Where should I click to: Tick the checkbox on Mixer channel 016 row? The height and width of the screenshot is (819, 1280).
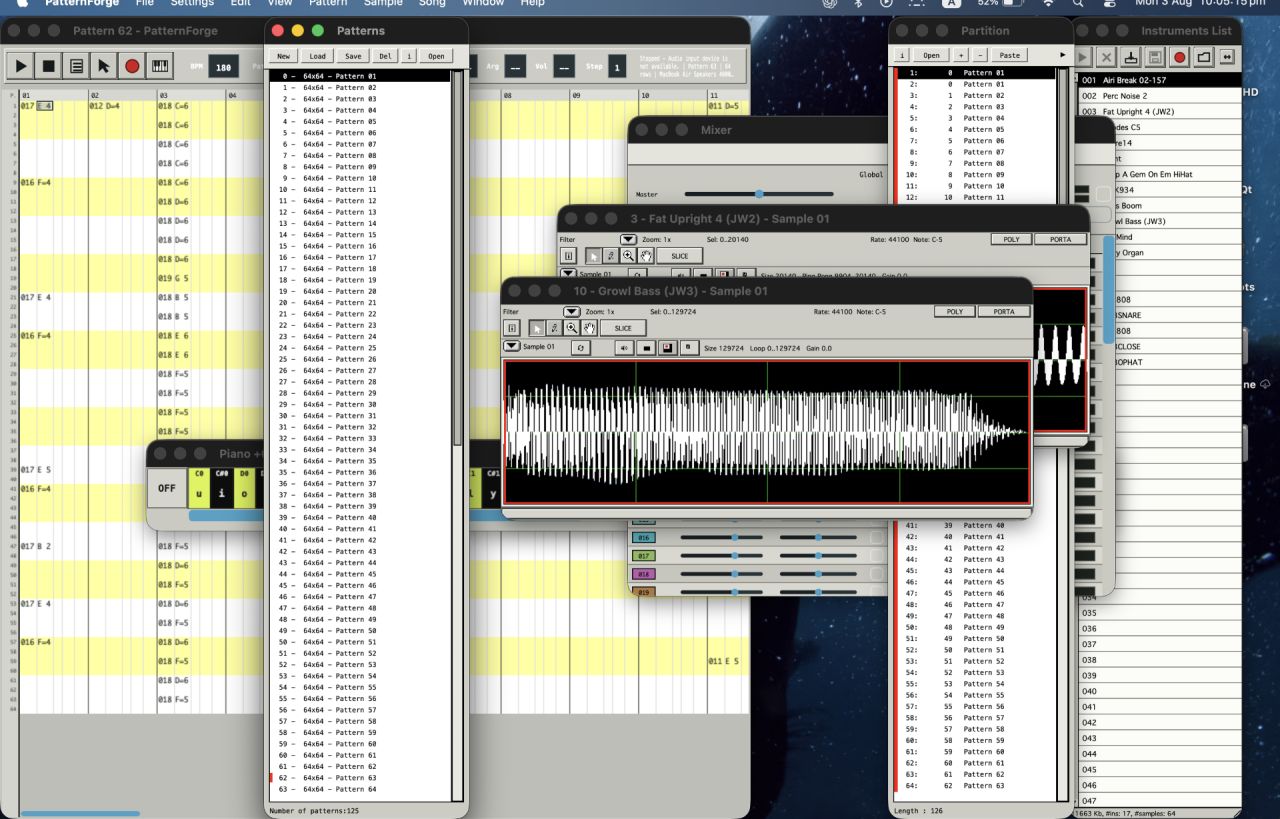click(x=876, y=537)
